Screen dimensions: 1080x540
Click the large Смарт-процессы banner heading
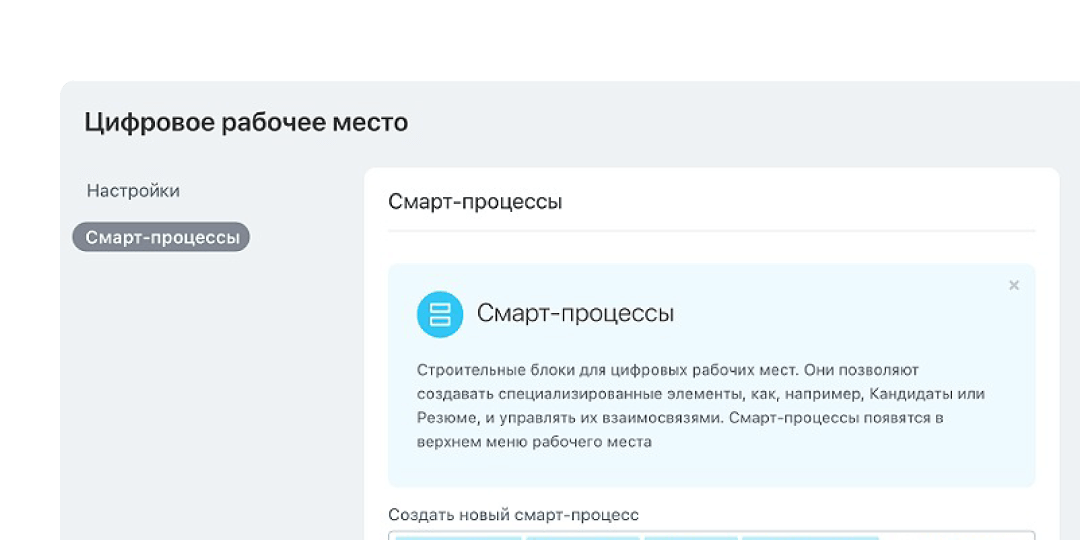click(575, 313)
